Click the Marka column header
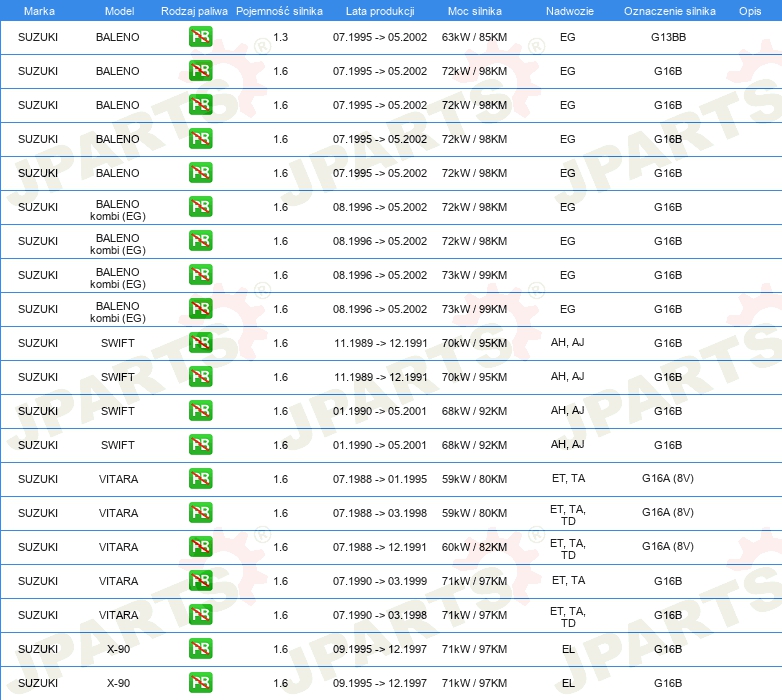Screen dimensions: 782x700 pos(39,11)
